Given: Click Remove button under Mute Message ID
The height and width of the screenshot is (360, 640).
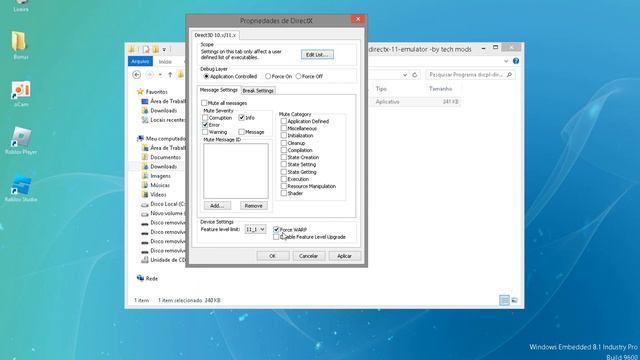Looking at the screenshot, I should click(253, 206).
